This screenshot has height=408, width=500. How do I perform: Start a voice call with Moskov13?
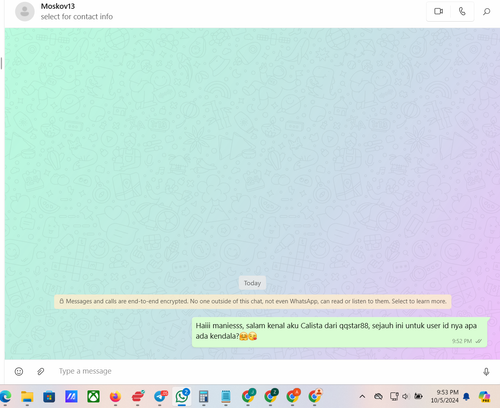click(x=462, y=12)
